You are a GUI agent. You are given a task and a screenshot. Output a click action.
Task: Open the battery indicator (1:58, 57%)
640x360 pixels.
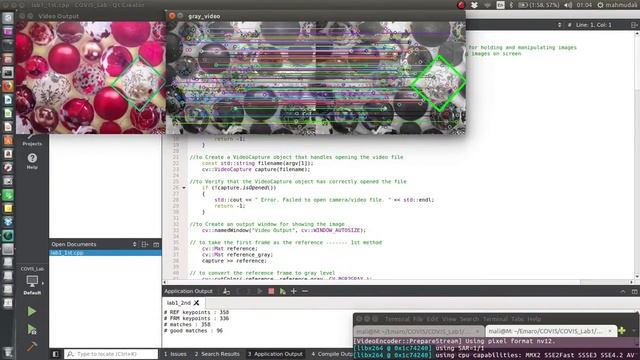tap(539, 5)
